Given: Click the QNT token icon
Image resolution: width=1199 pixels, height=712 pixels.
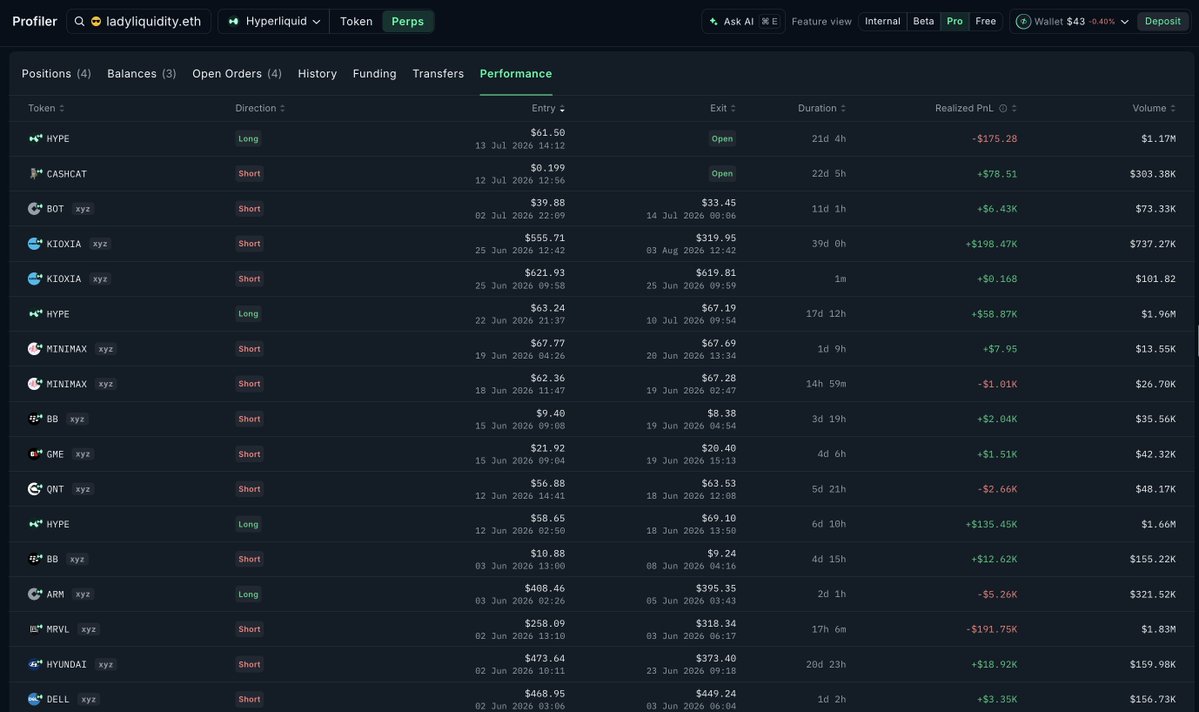Looking at the screenshot, I should [35, 489].
